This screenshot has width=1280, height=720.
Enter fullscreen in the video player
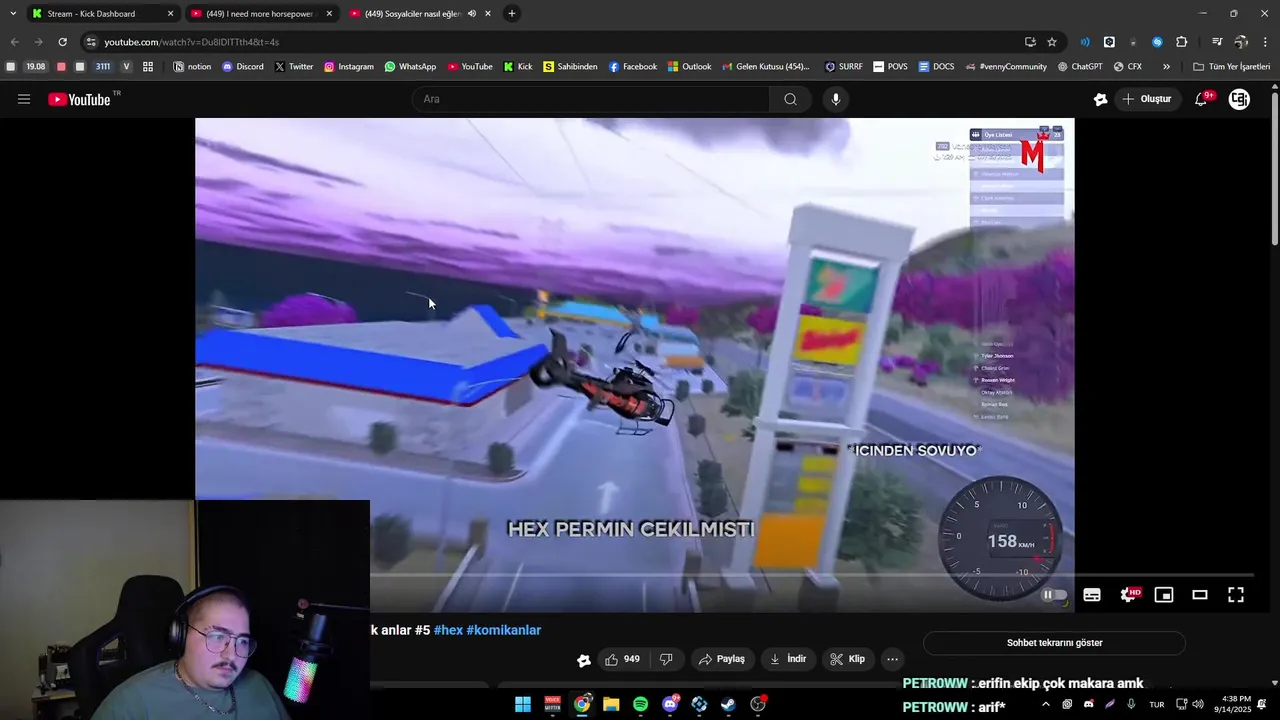coord(1236,595)
